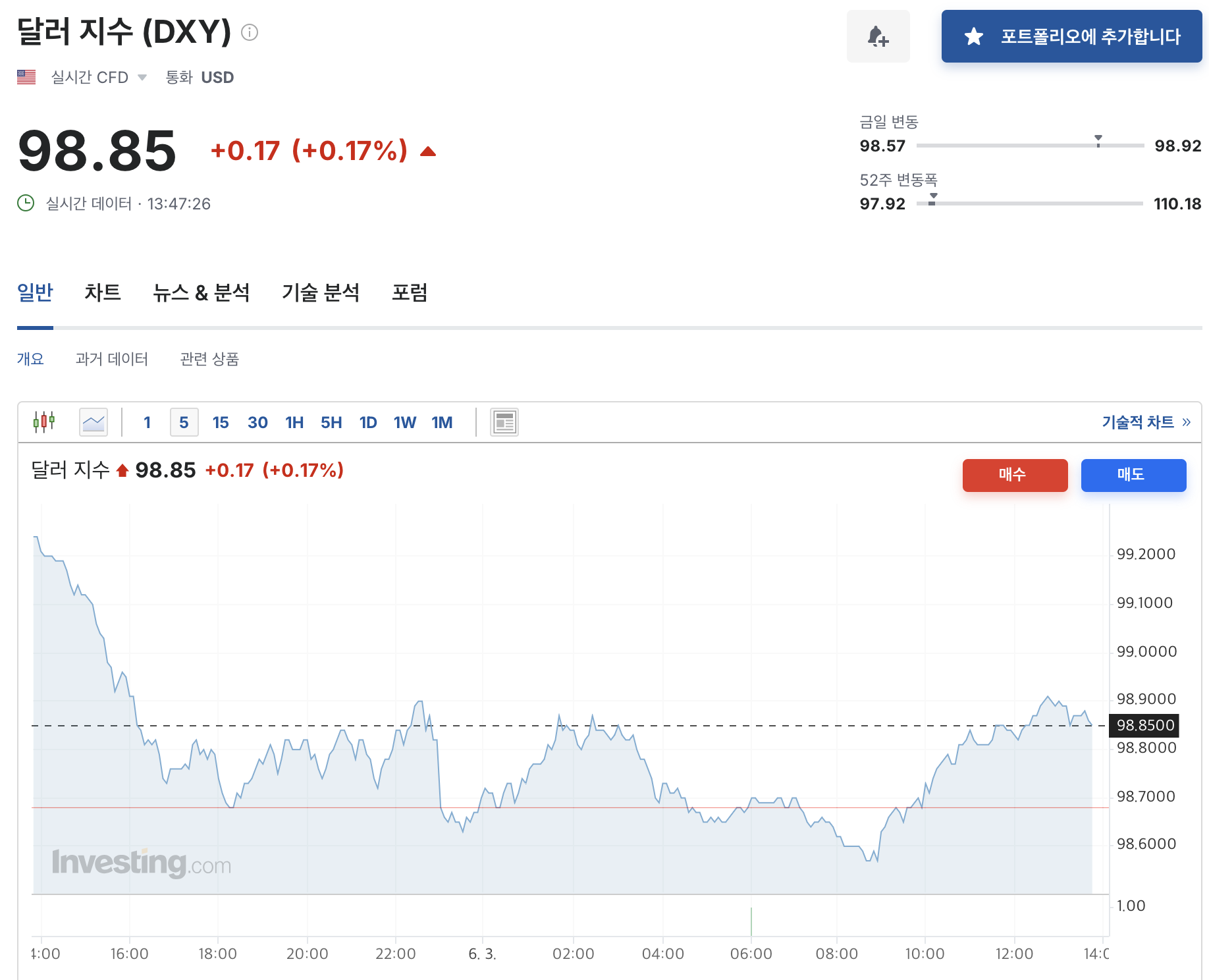Click the 통화 USD currency label
The width and height of the screenshot is (1209, 980).
200,77
